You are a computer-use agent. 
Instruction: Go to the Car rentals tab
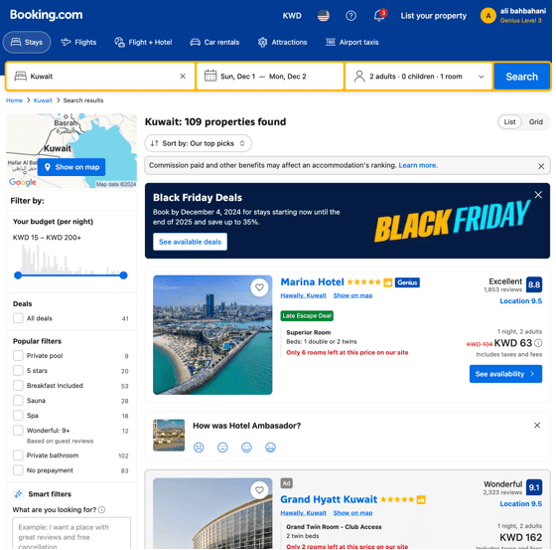pos(215,42)
